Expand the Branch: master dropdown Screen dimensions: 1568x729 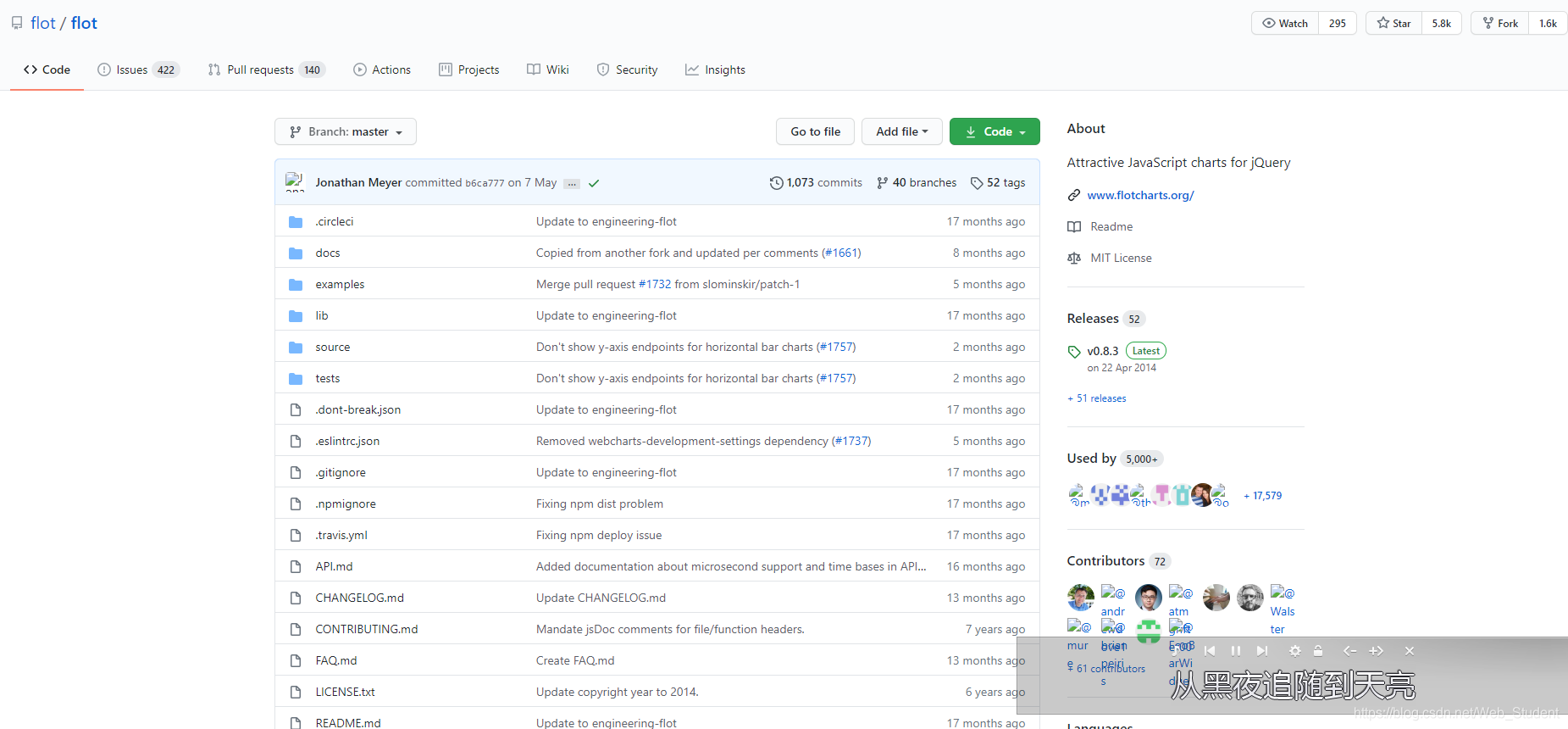pyautogui.click(x=346, y=131)
